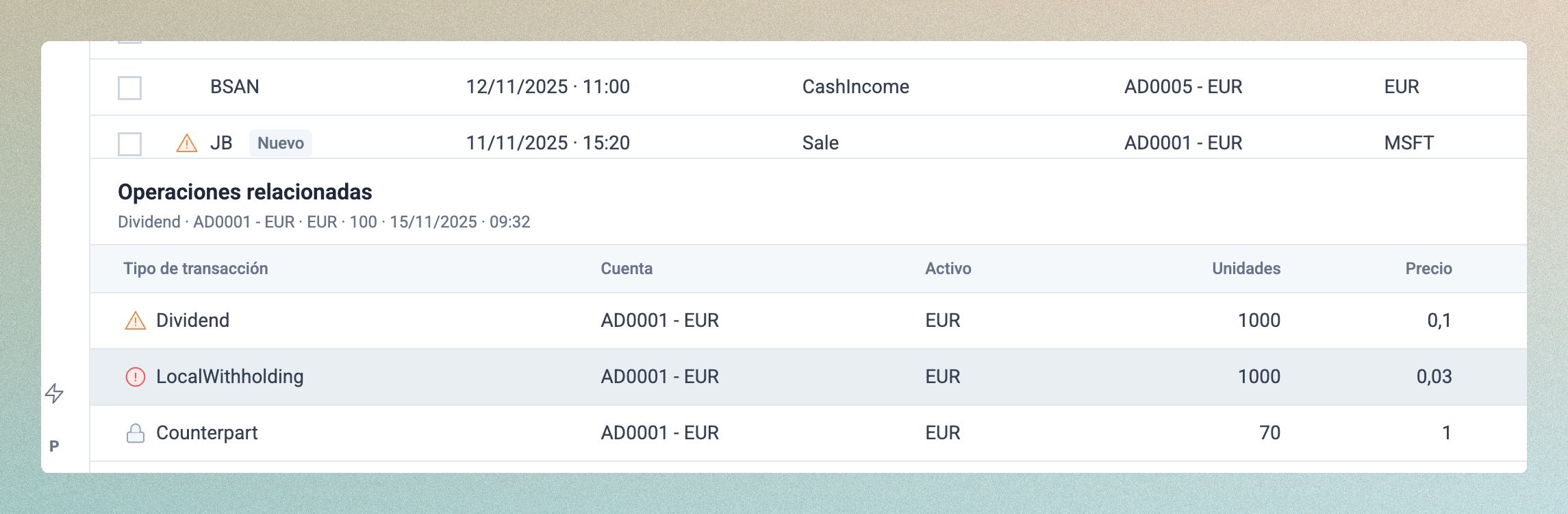Click the Cuenta column header
The width and height of the screenshot is (1568, 514).
point(627,269)
